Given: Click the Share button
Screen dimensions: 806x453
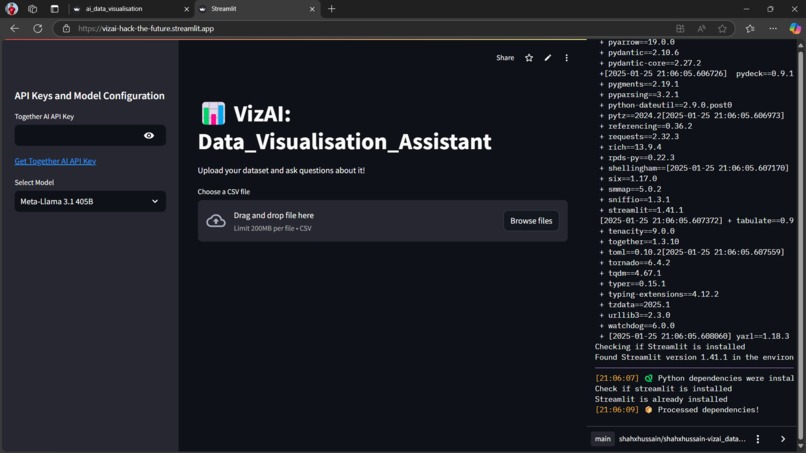Looking at the screenshot, I should 505,58.
